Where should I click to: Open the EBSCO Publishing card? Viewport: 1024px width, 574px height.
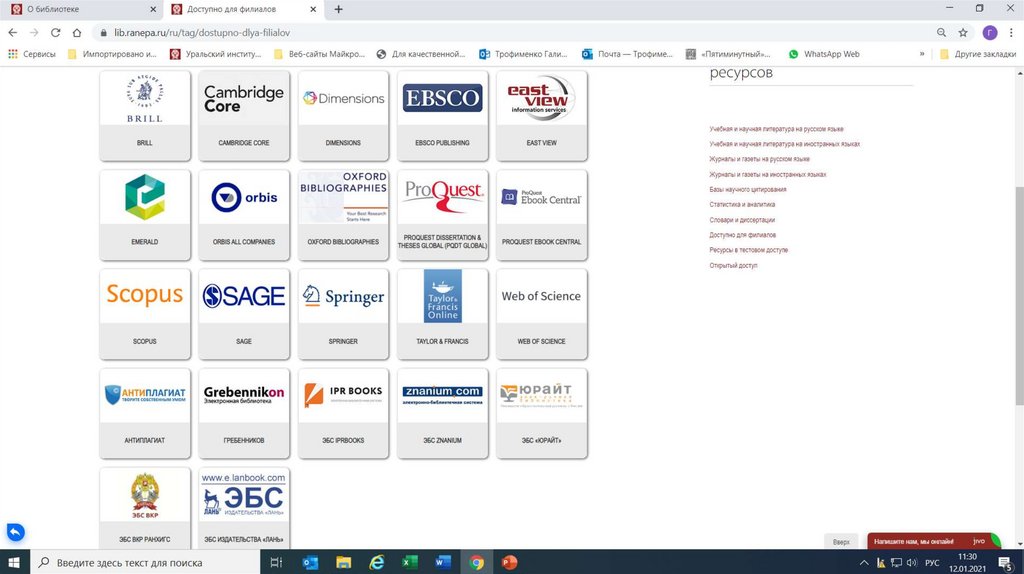click(x=442, y=116)
